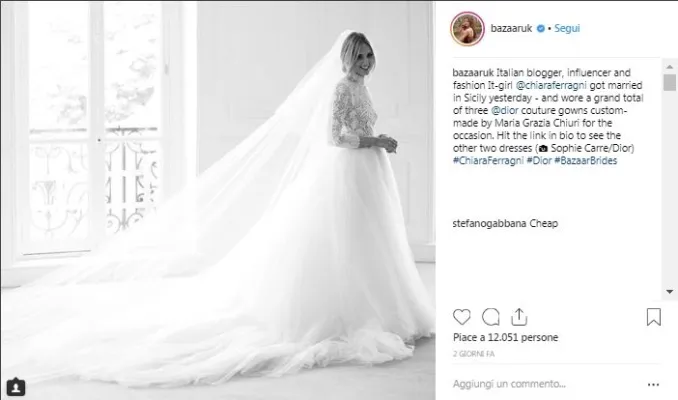Open the #BazaarBrides hashtag
Screen dimensions: 678x400
click(x=585, y=160)
